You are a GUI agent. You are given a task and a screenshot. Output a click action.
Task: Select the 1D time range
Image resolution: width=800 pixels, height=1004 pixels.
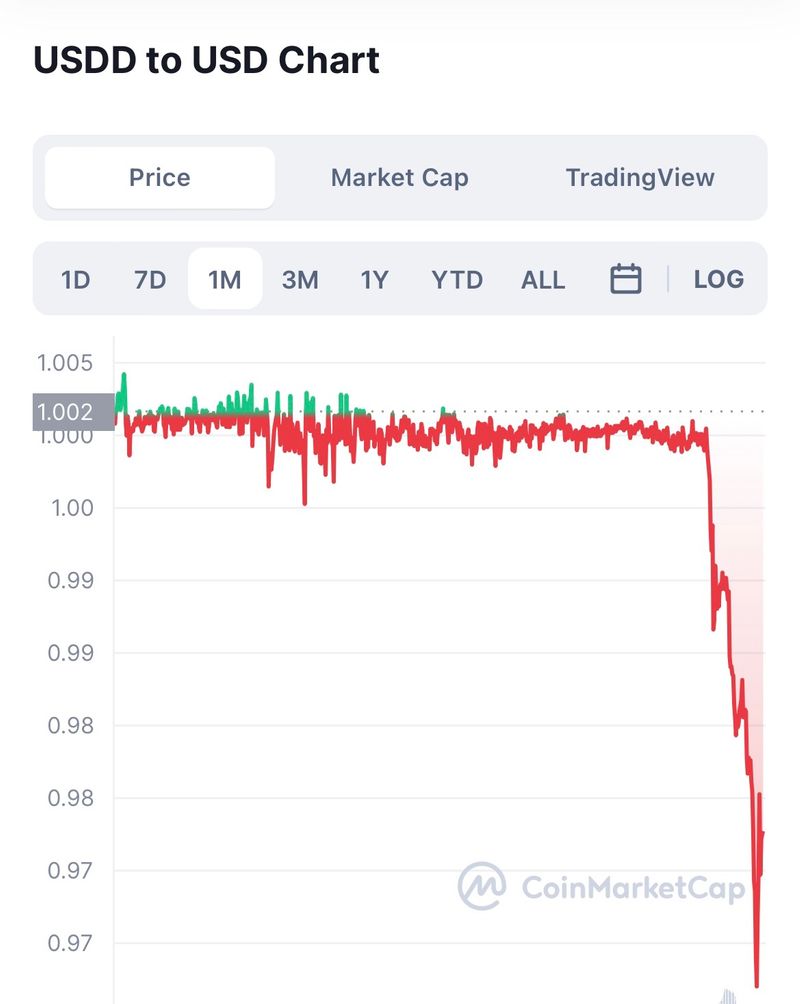tap(76, 279)
